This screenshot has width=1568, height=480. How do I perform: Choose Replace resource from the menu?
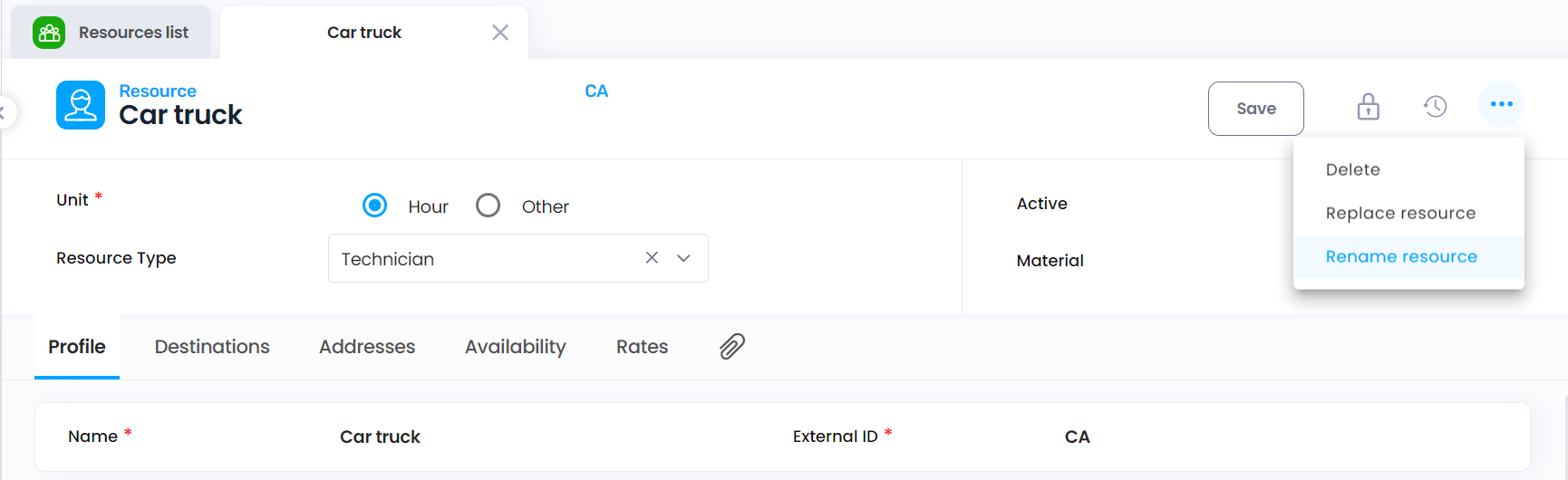pos(1400,213)
